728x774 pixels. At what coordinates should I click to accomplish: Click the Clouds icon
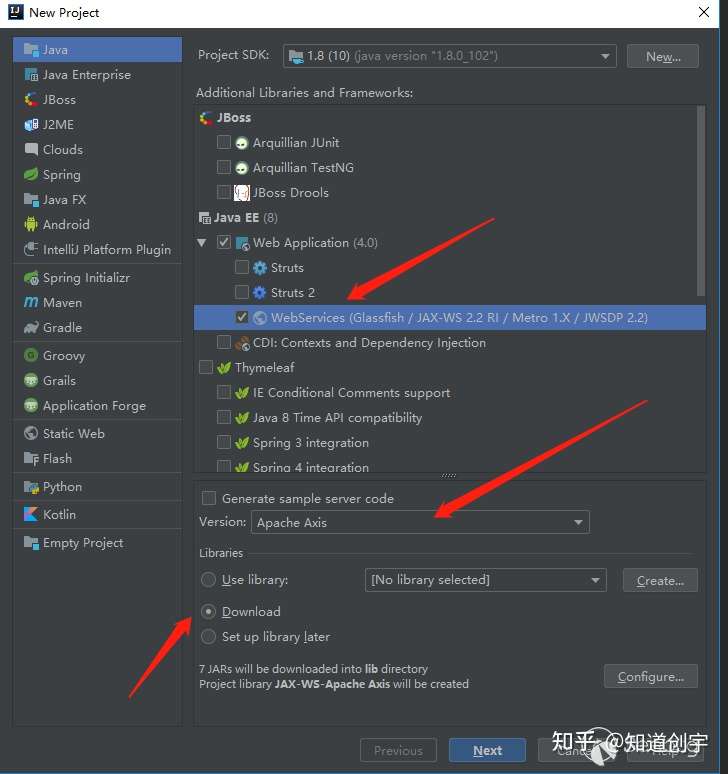(x=31, y=149)
